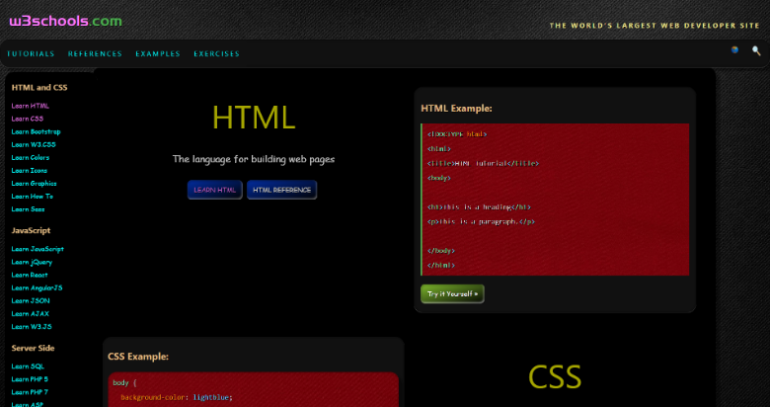Click the 'body {' CSS code line
This screenshot has width=770, height=407.
125,382
